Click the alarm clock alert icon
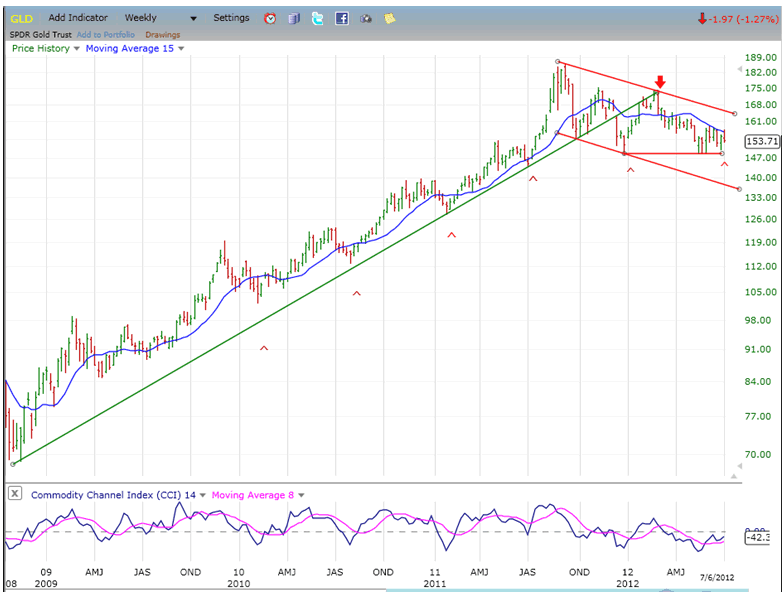The image size is (783, 603). tap(270, 18)
